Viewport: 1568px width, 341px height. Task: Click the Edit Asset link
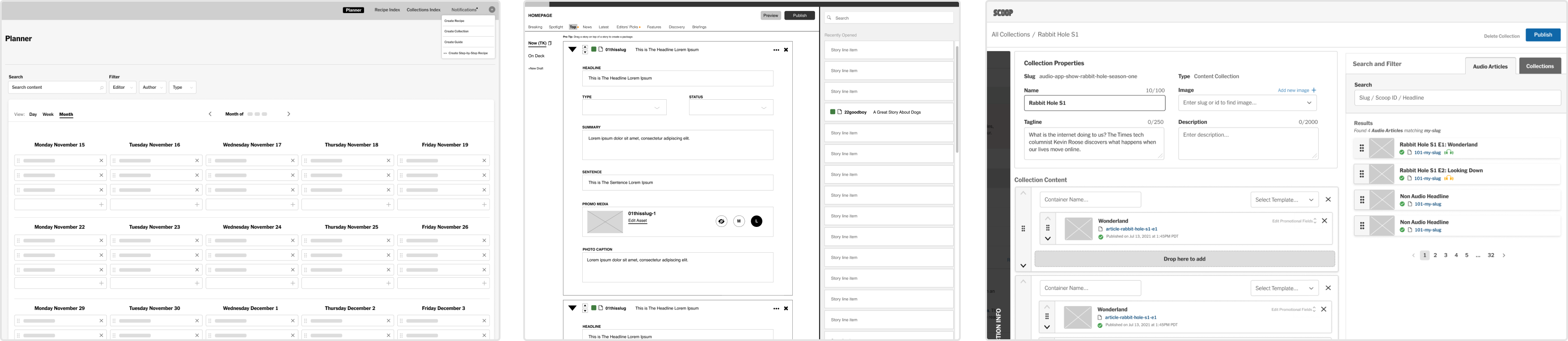(x=637, y=221)
